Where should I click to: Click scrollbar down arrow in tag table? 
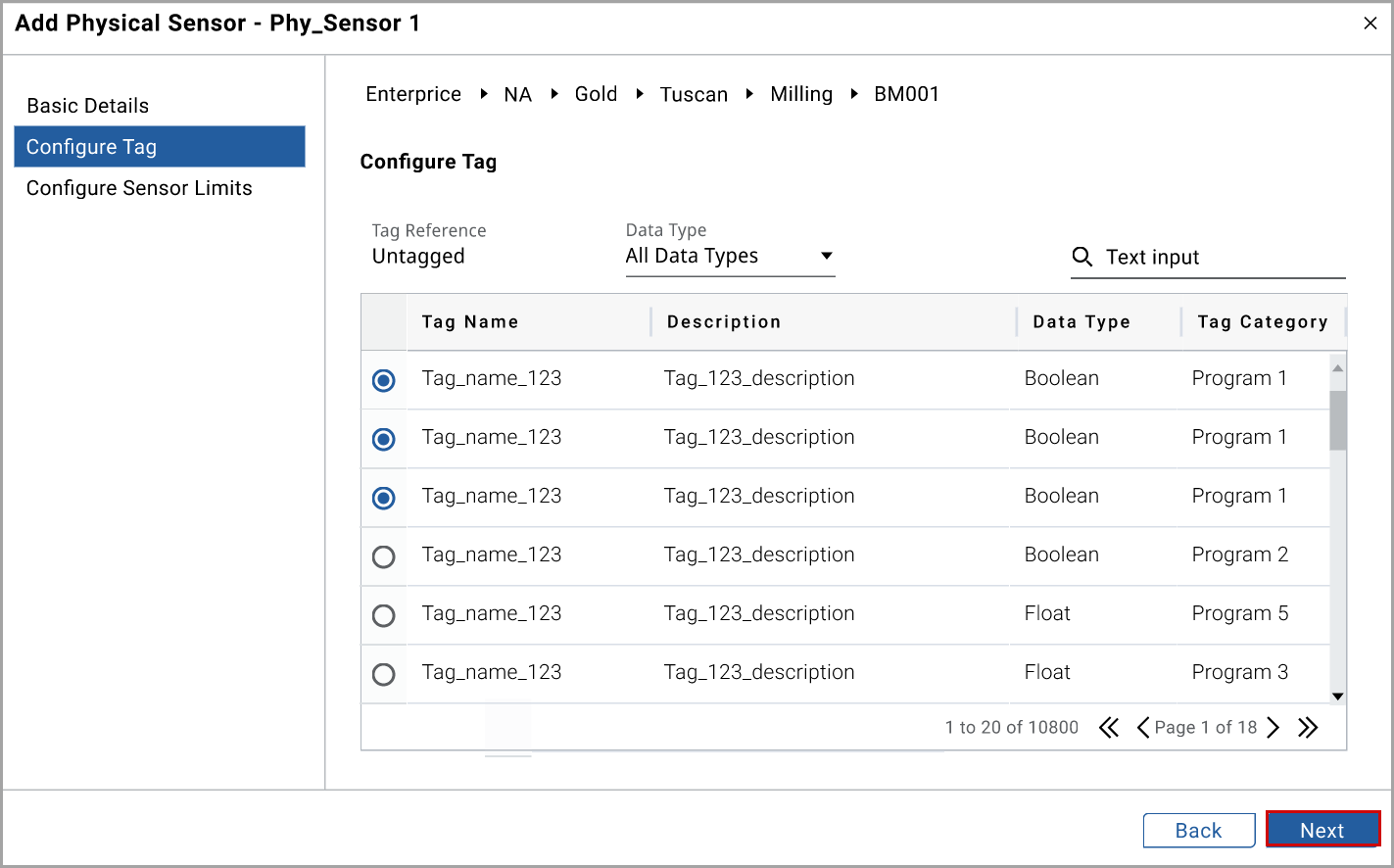coord(1337,697)
